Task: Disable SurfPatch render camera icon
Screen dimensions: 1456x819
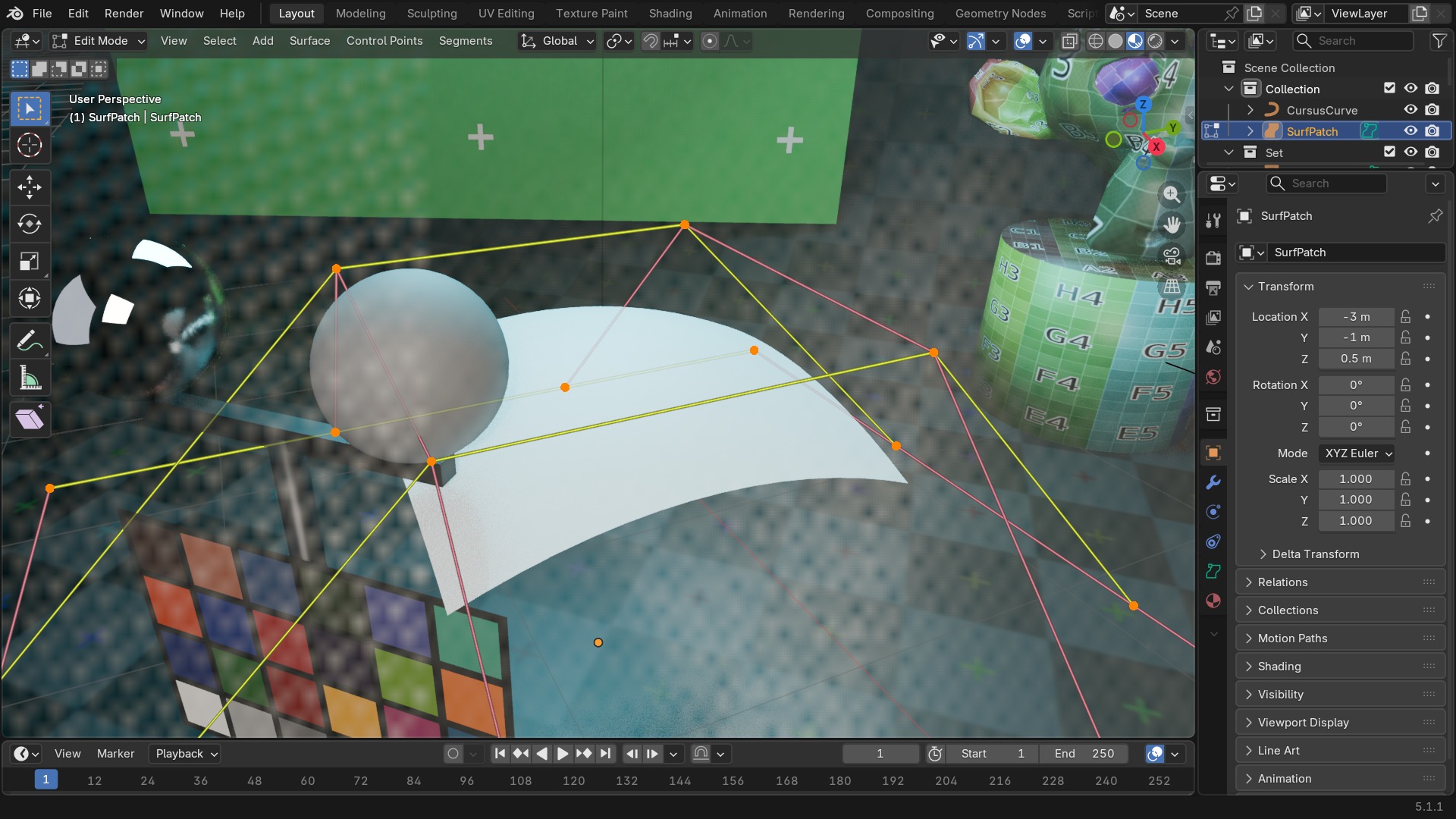Action: (x=1432, y=130)
